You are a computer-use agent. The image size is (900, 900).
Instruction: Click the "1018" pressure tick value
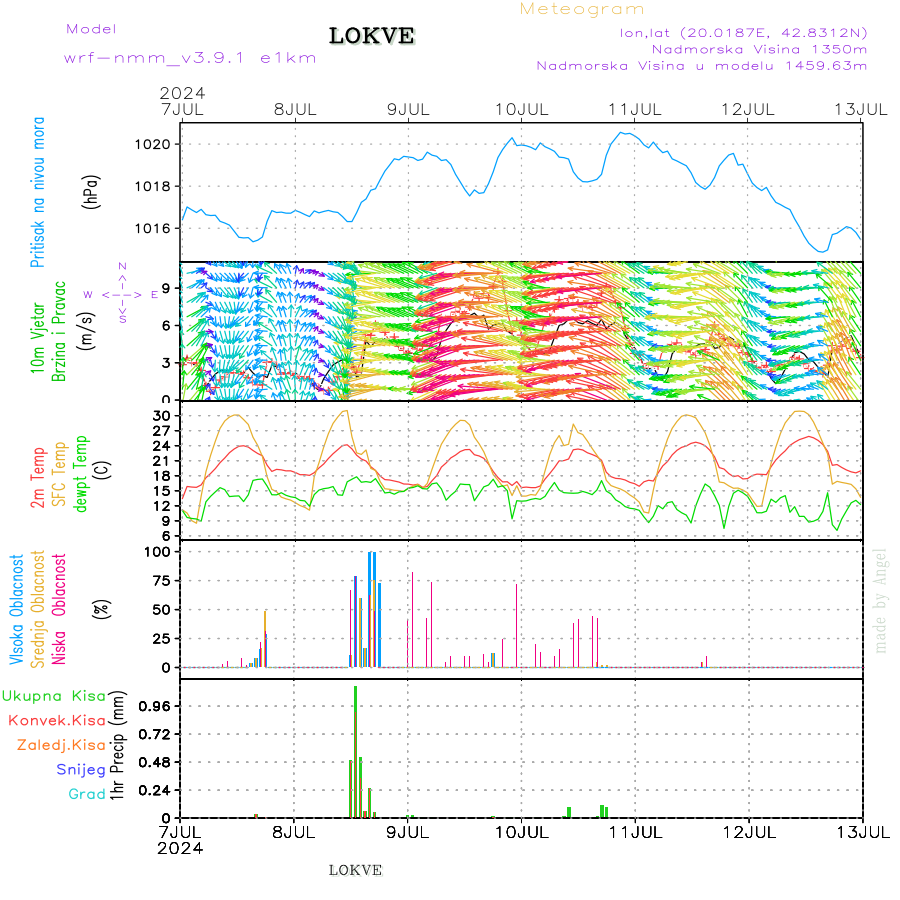tap(153, 187)
